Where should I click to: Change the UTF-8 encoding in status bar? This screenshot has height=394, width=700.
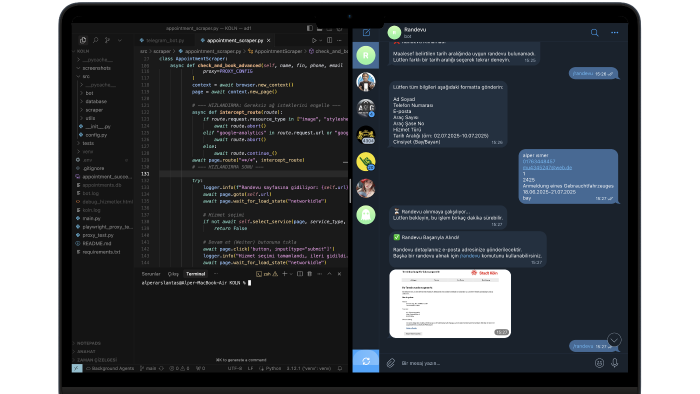[235, 369]
